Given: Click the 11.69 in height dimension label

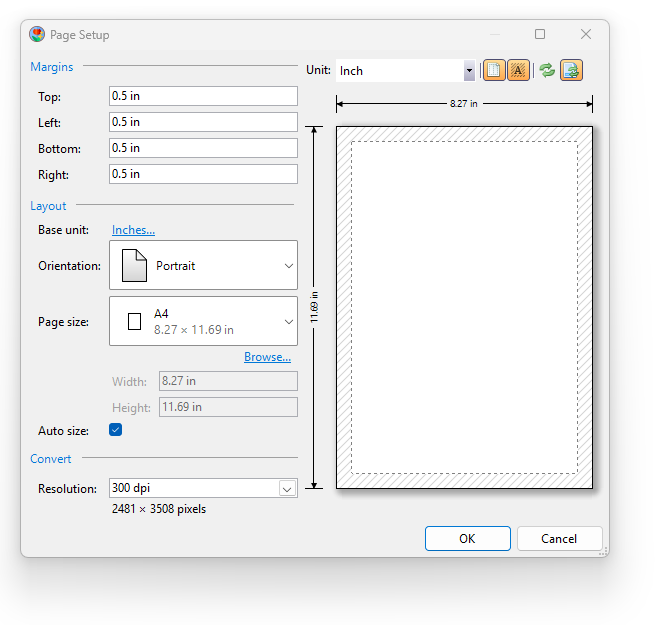Looking at the screenshot, I should pyautogui.click(x=314, y=307).
